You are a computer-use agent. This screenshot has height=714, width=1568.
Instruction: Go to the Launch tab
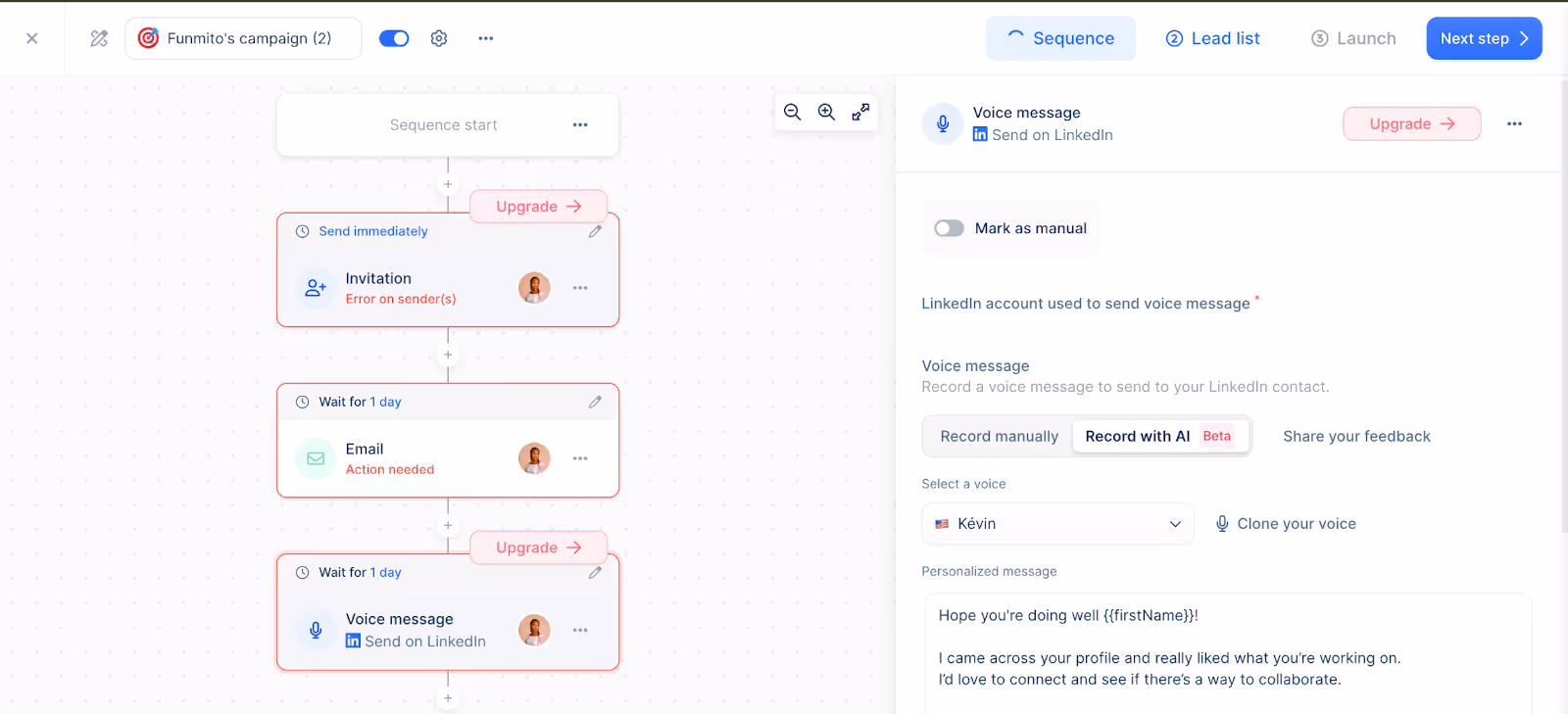point(1353,38)
